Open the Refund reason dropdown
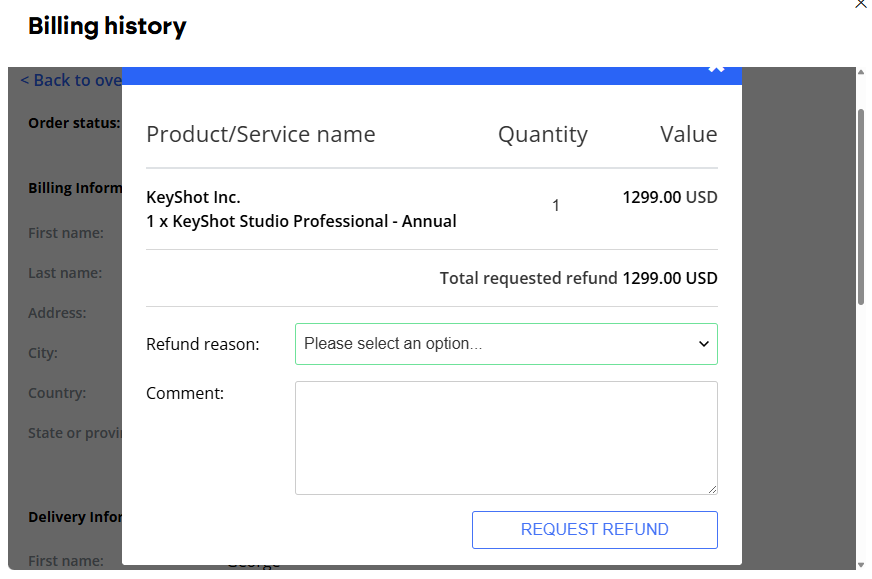The width and height of the screenshot is (872, 579). tap(506, 344)
